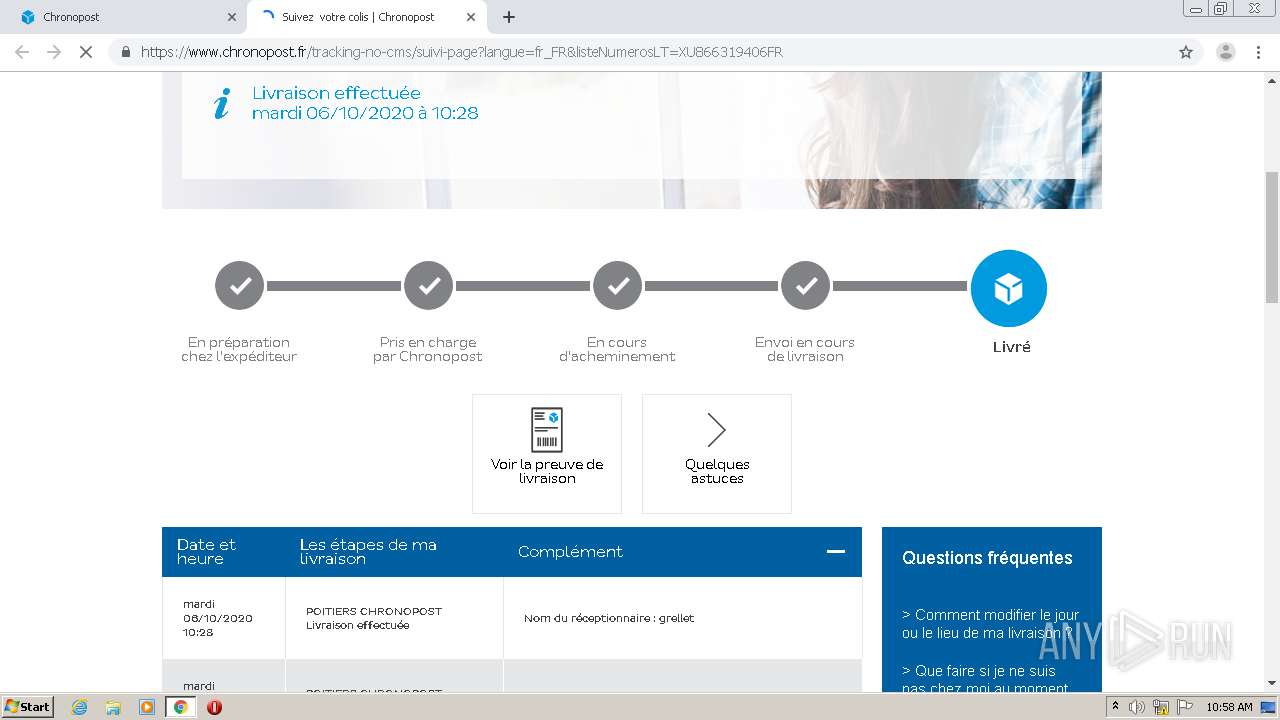Screen dimensions: 1280x720
Task: Go back to the previous page
Action: (x=22, y=52)
